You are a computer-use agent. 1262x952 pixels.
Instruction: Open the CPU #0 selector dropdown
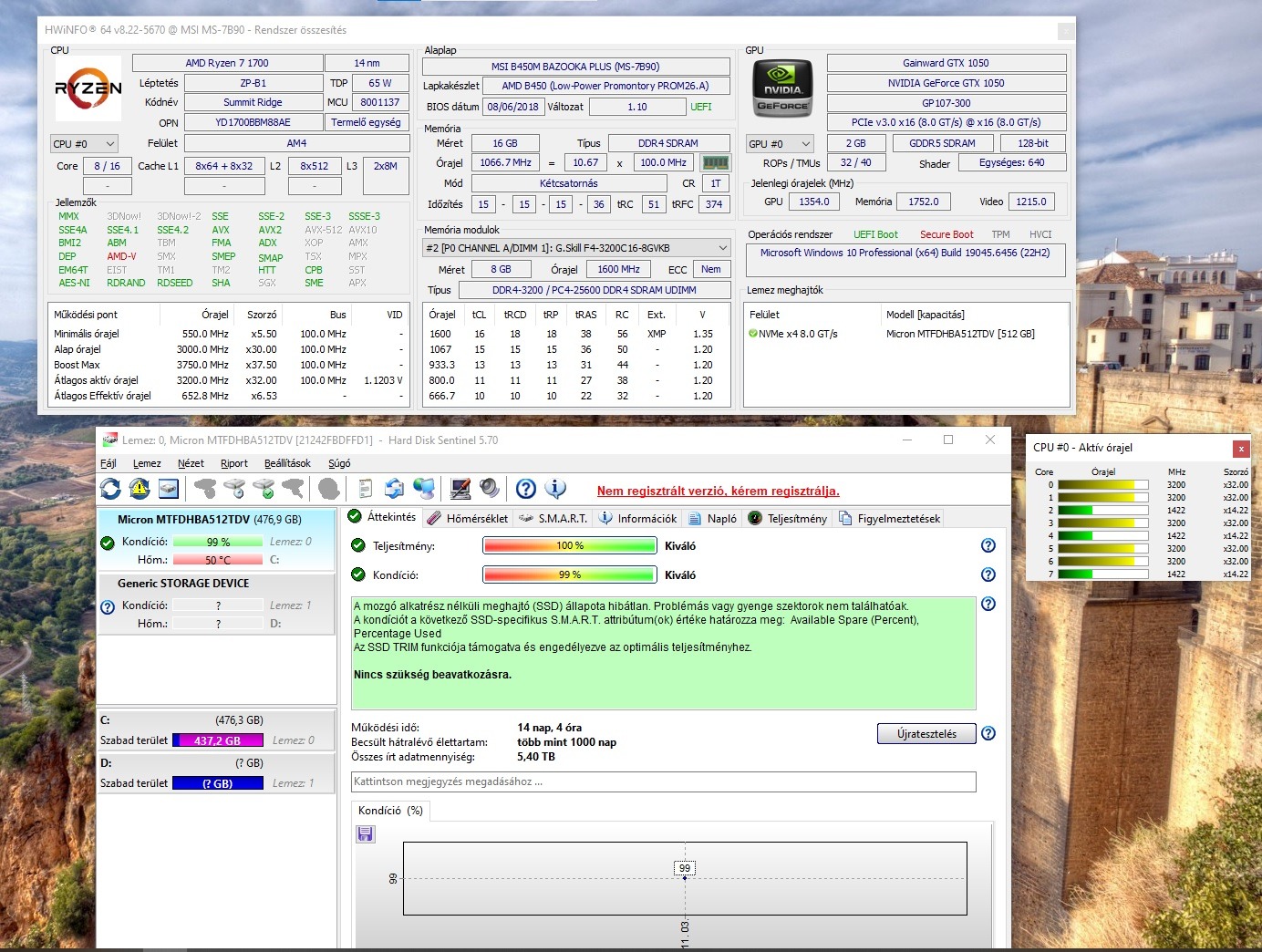[x=84, y=144]
